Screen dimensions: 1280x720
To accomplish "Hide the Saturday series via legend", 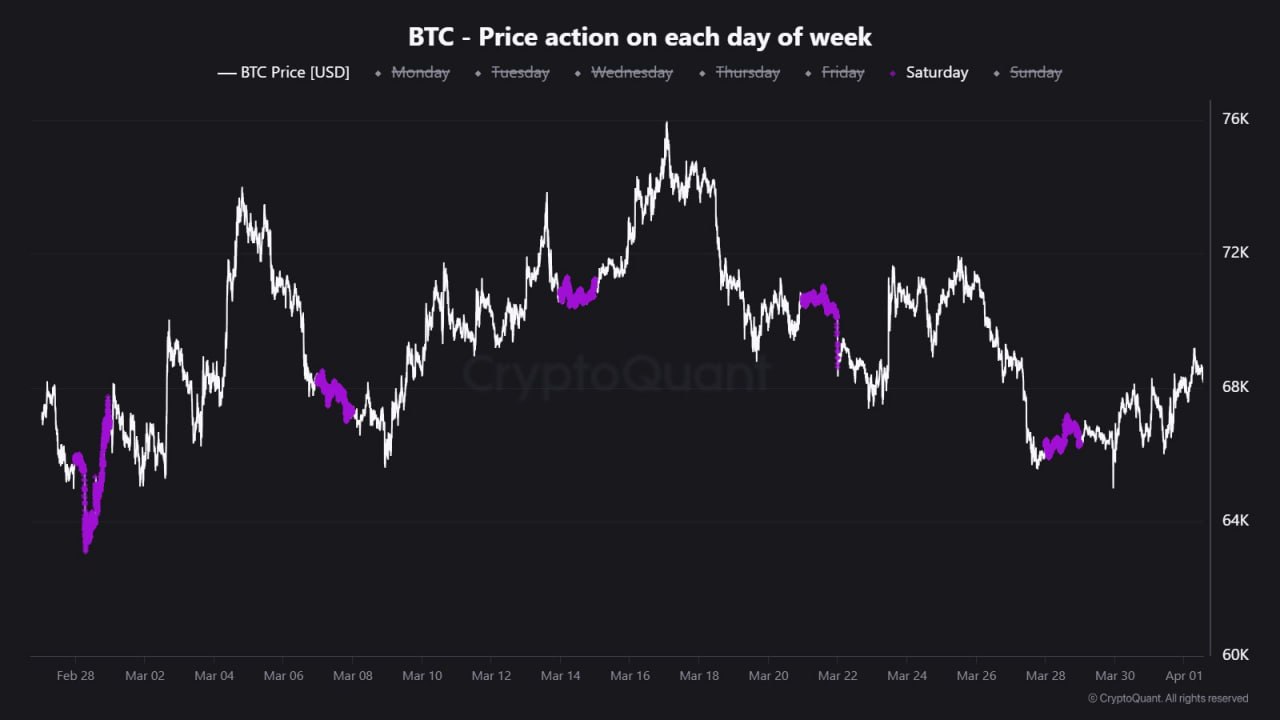I will coord(936,73).
